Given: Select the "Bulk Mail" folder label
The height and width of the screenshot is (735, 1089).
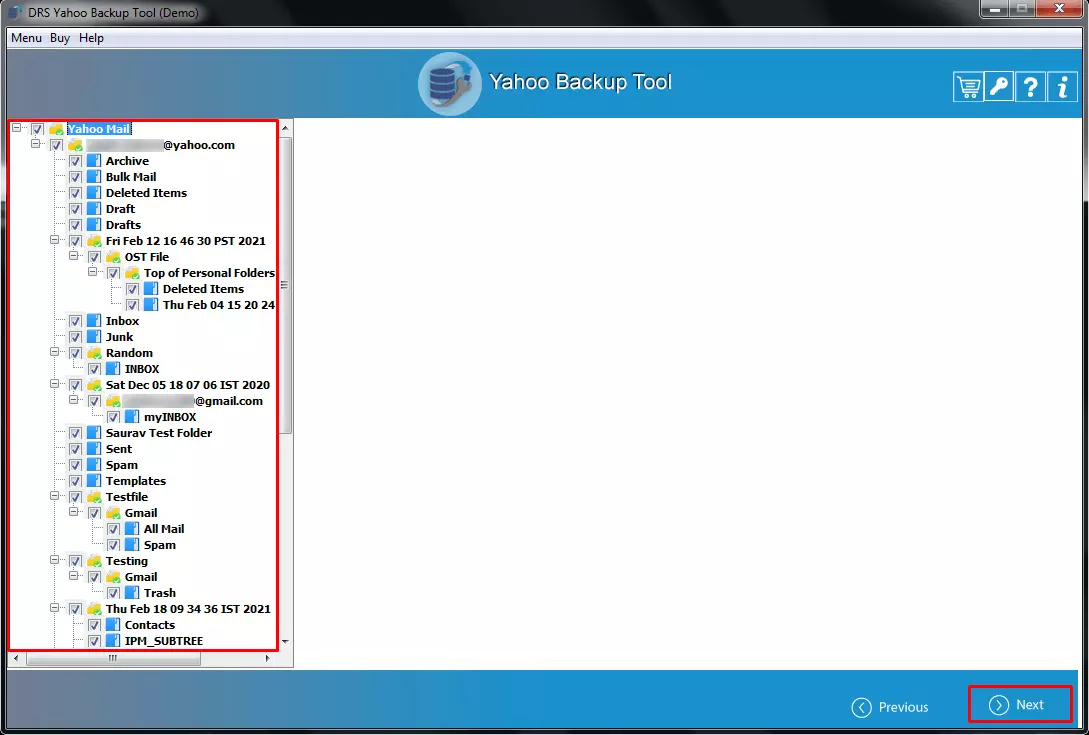Looking at the screenshot, I should [x=131, y=177].
